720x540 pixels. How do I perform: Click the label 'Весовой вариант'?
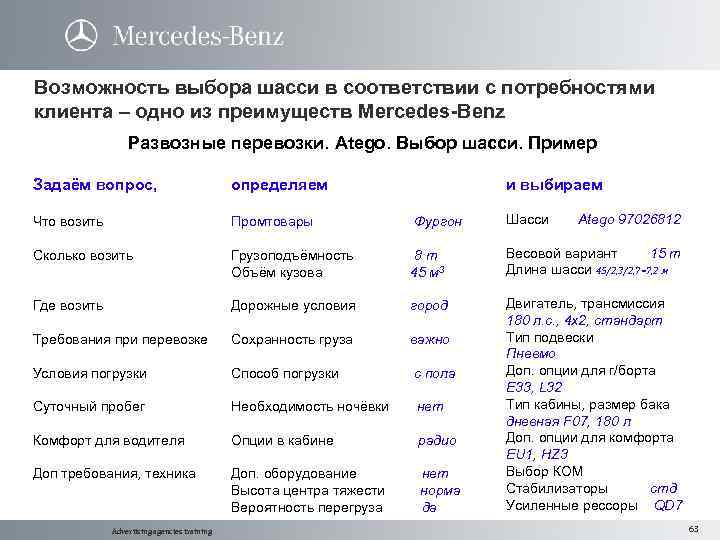coord(561,253)
